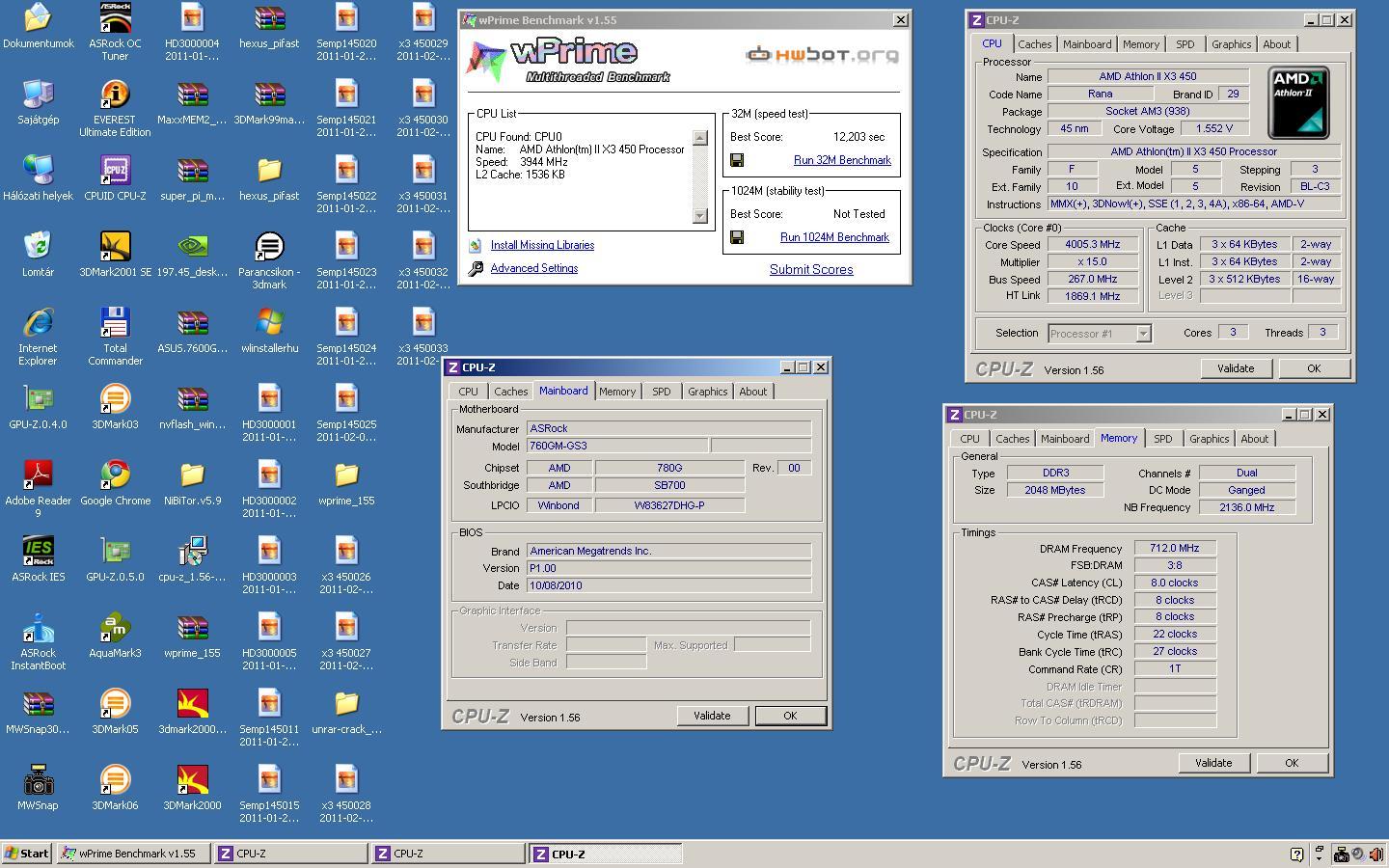Click Validate in Memory CPU-Z window

pyautogui.click(x=1213, y=763)
